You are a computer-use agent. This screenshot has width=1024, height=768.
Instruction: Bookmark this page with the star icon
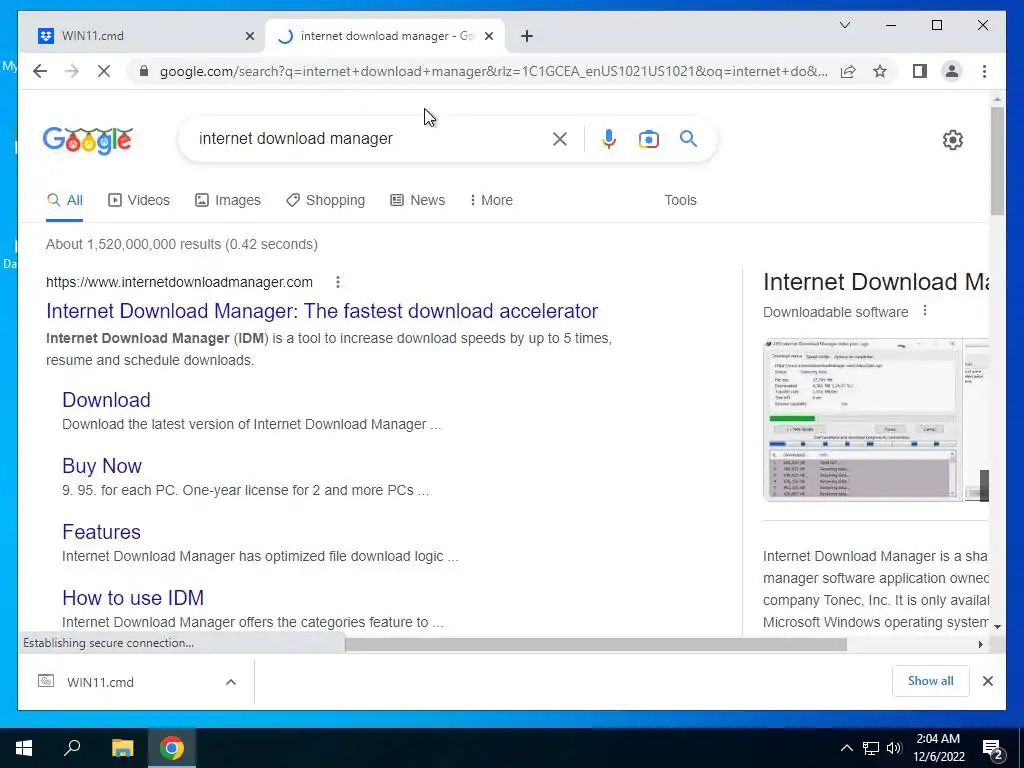[880, 71]
